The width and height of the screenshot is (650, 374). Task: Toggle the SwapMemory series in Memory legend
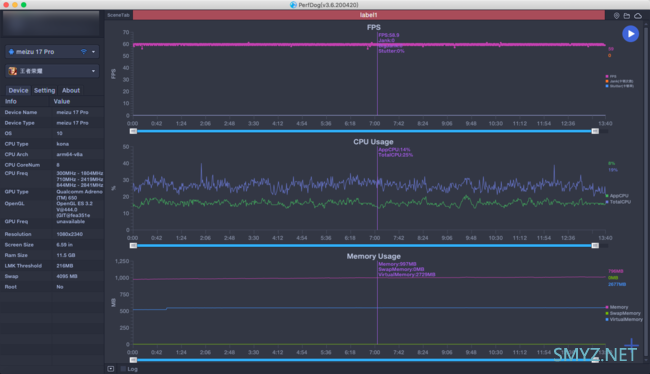tap(623, 313)
